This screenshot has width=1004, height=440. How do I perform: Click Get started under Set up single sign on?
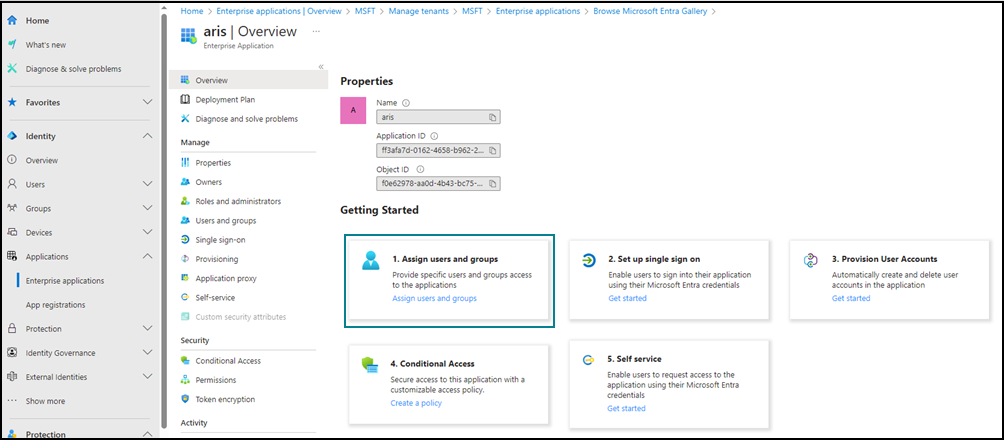627,298
